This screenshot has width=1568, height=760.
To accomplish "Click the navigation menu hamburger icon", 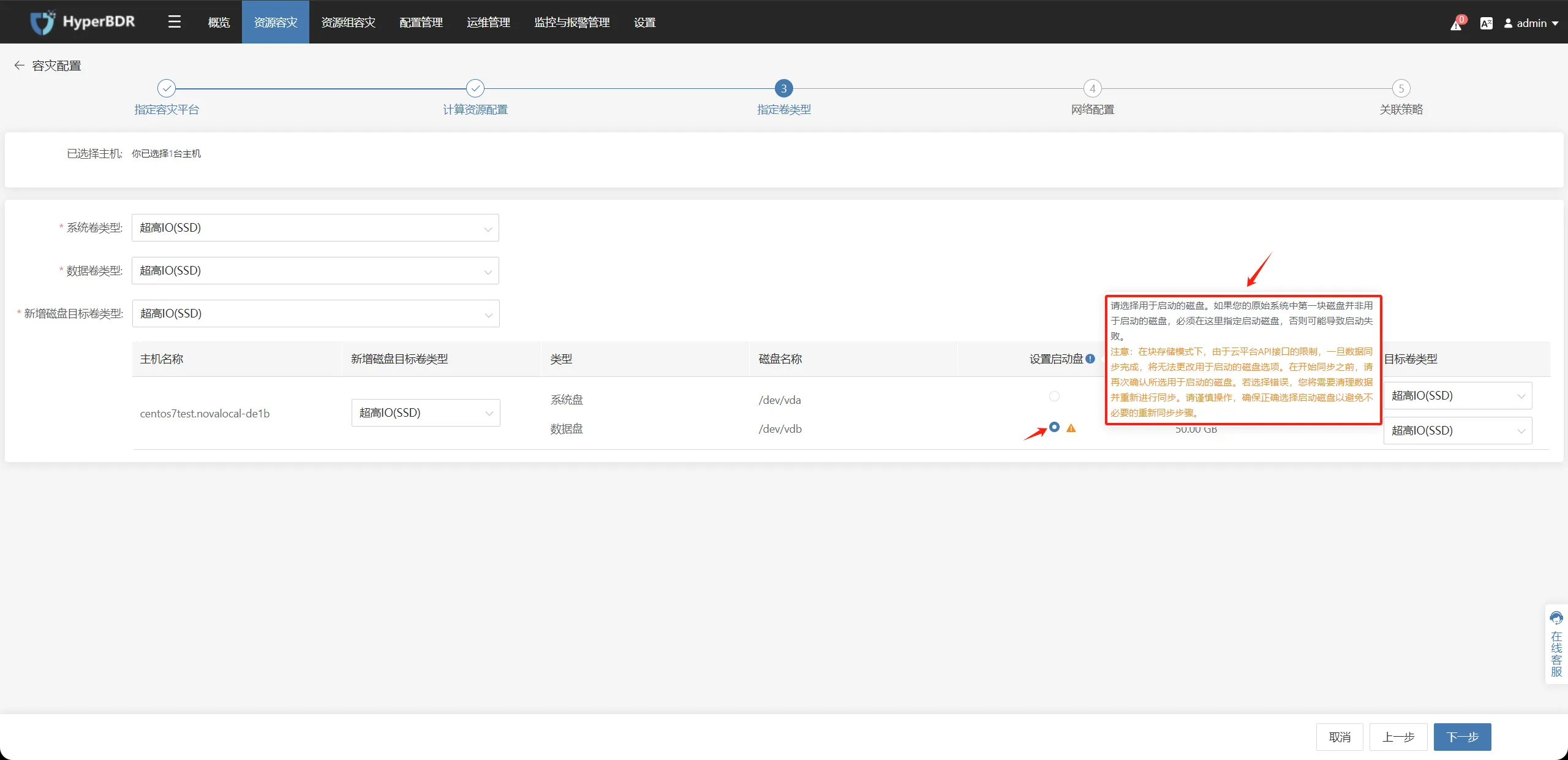I will [175, 21].
